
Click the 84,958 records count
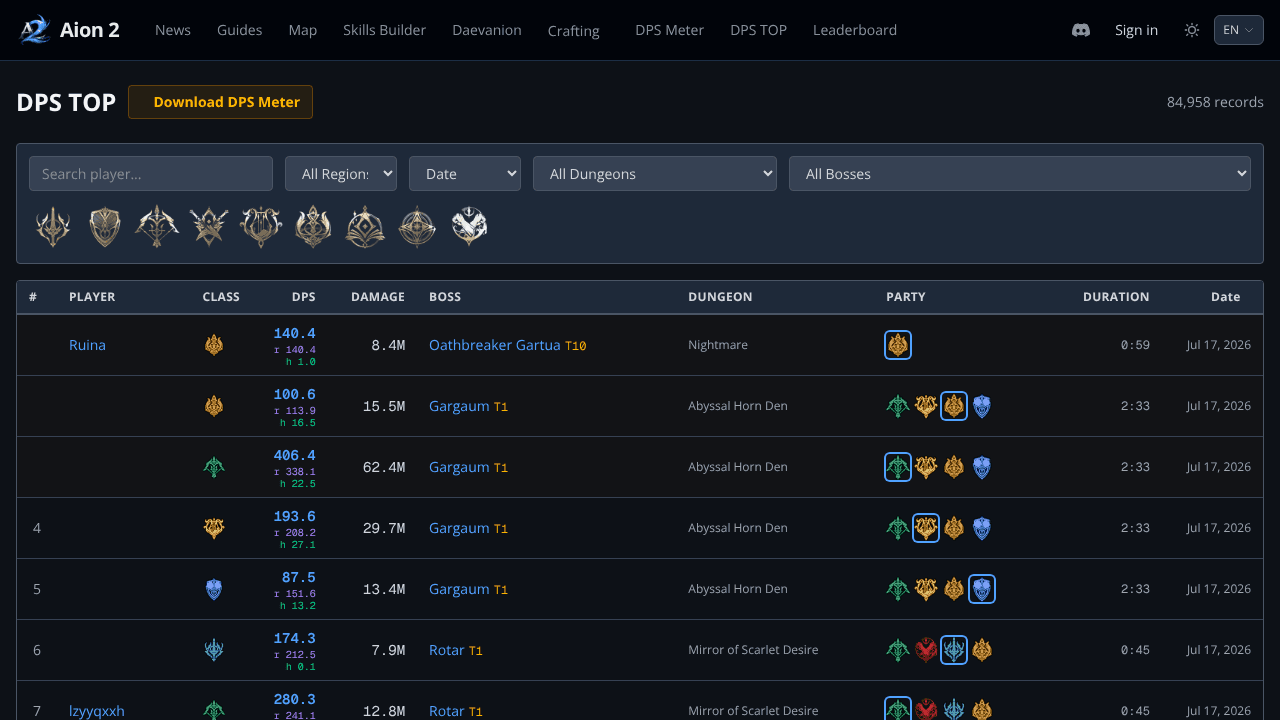1215,102
